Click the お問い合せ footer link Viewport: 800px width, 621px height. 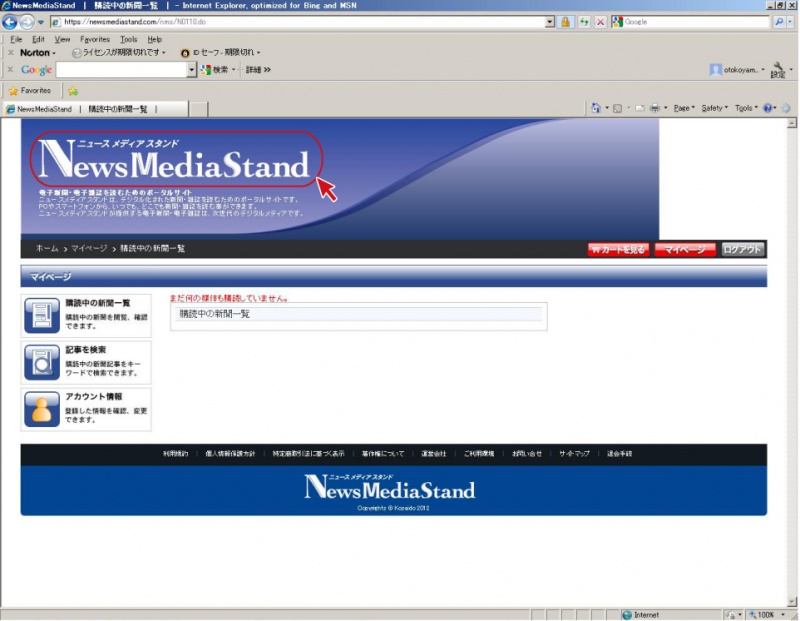pos(527,454)
